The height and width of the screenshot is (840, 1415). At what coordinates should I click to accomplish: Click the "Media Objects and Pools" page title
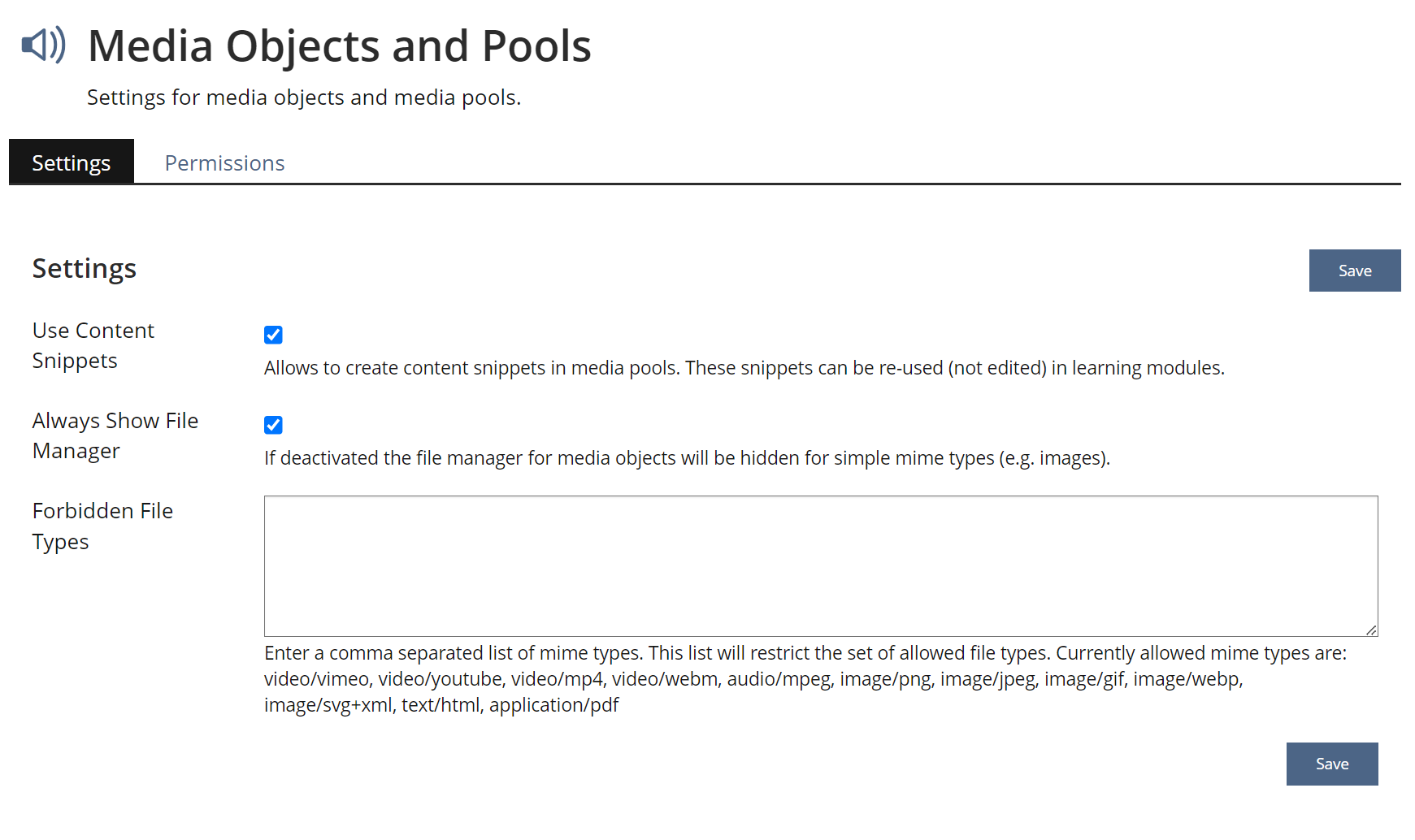click(339, 46)
